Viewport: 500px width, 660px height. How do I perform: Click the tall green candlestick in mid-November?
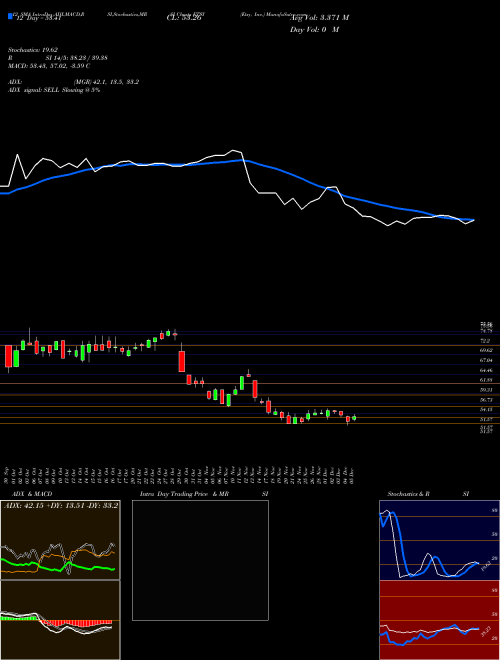(x=242, y=383)
